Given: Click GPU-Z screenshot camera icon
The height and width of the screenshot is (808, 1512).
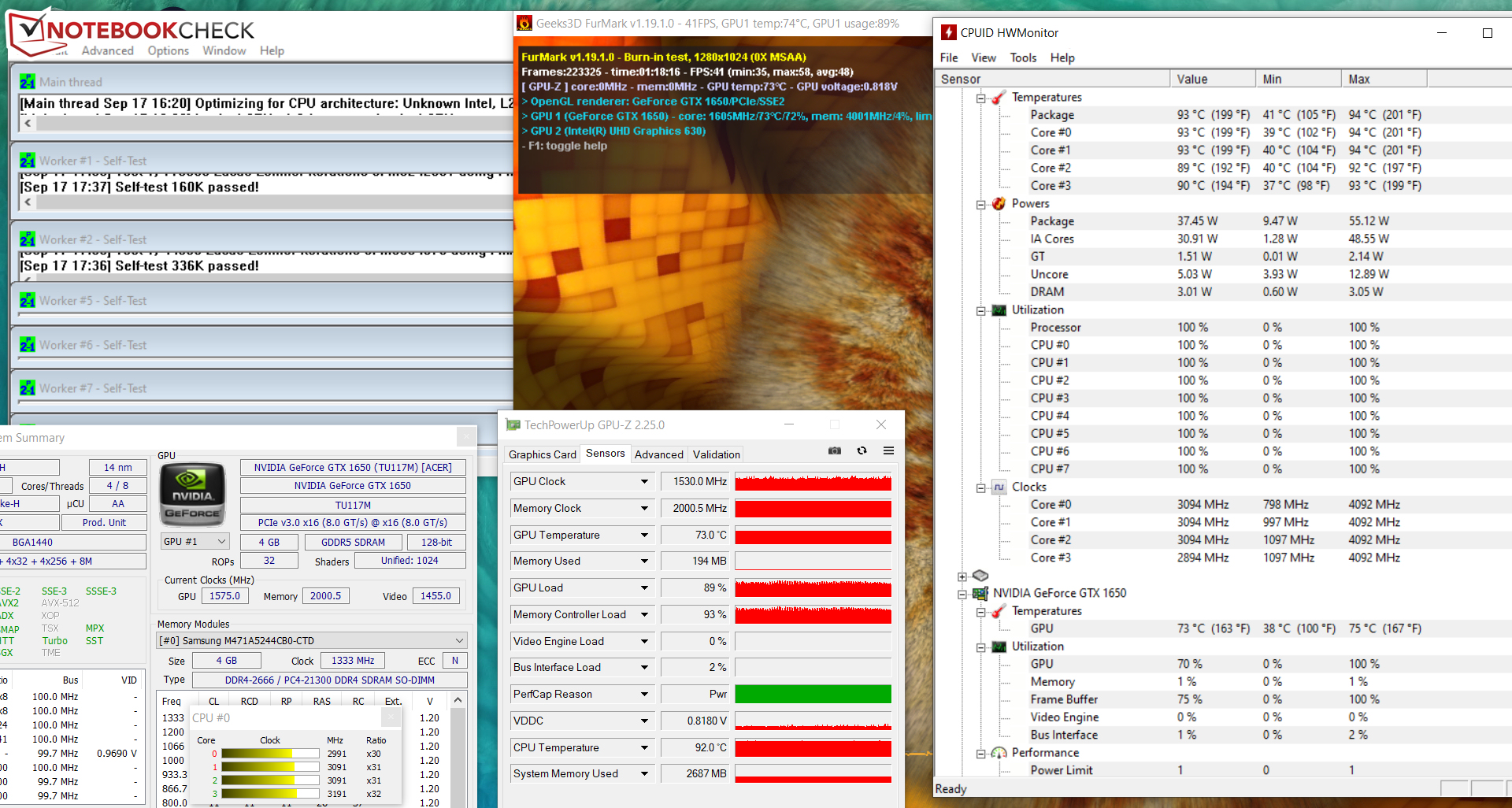Looking at the screenshot, I should (835, 451).
